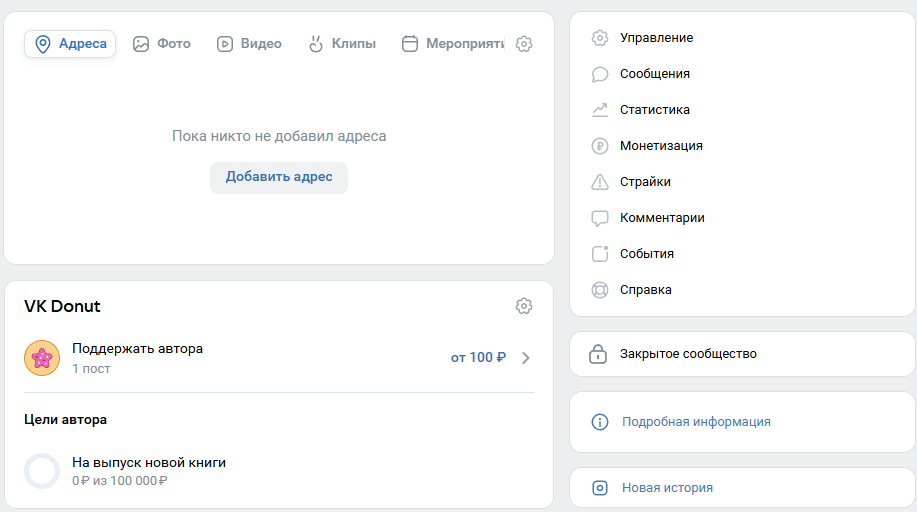The width and height of the screenshot is (917, 512).
Task: Open the Сообщения speech bubble icon
Action: click(x=599, y=74)
